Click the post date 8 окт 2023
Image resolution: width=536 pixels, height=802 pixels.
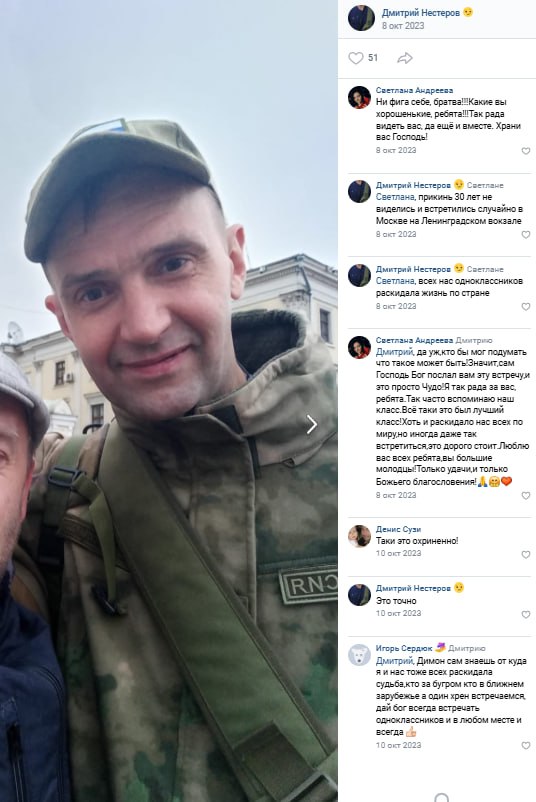pyautogui.click(x=403, y=26)
